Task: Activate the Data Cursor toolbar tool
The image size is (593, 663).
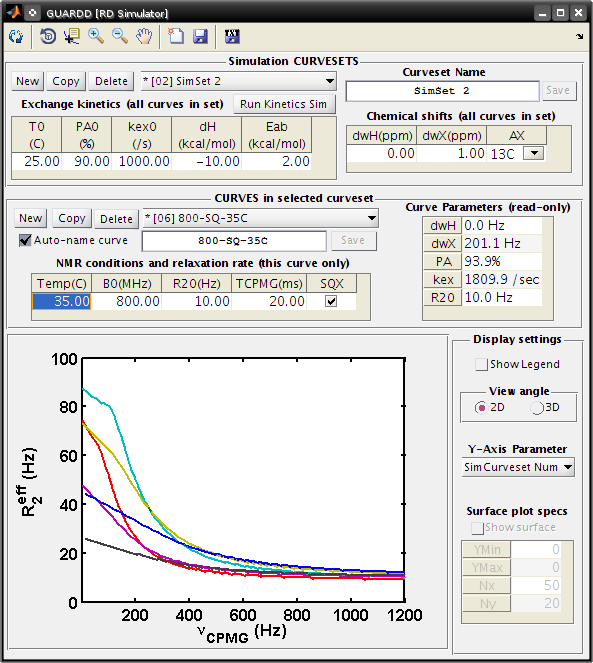Action: point(72,36)
